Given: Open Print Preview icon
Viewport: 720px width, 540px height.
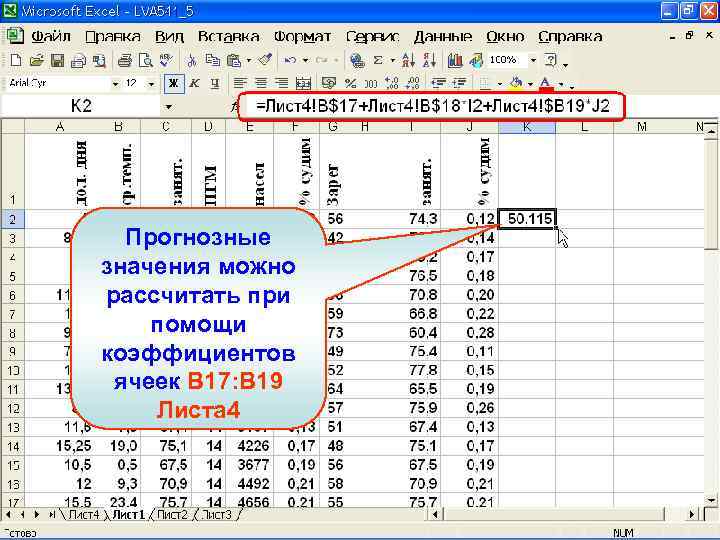Looking at the screenshot, I should pyautogui.click(x=146, y=60).
